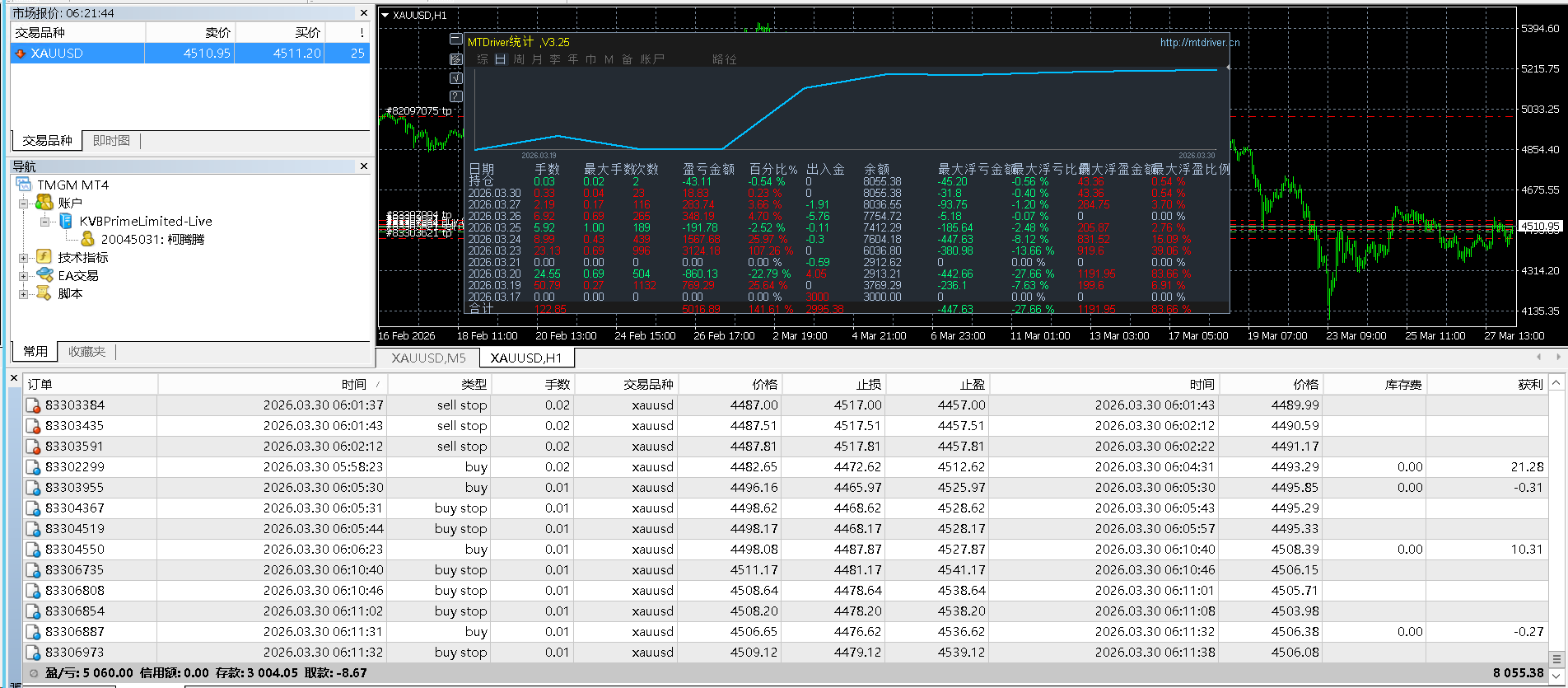Click the question mark help icon on chart
The height and width of the screenshot is (688, 1568).
point(455,96)
